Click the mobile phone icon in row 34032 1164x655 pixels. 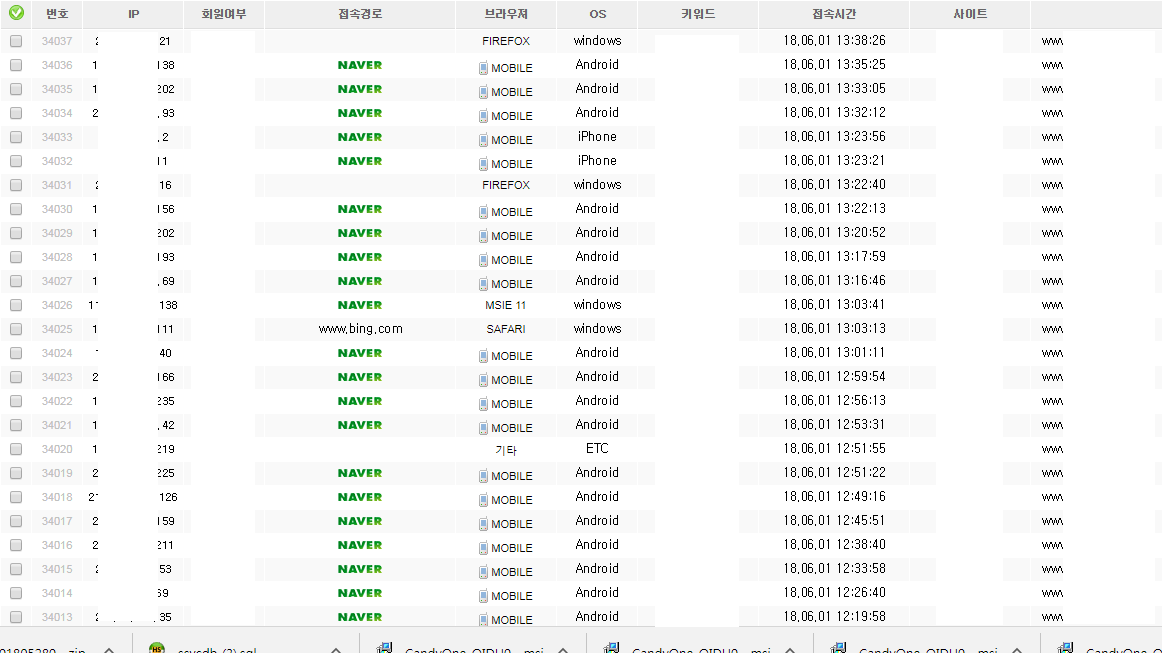483,164
